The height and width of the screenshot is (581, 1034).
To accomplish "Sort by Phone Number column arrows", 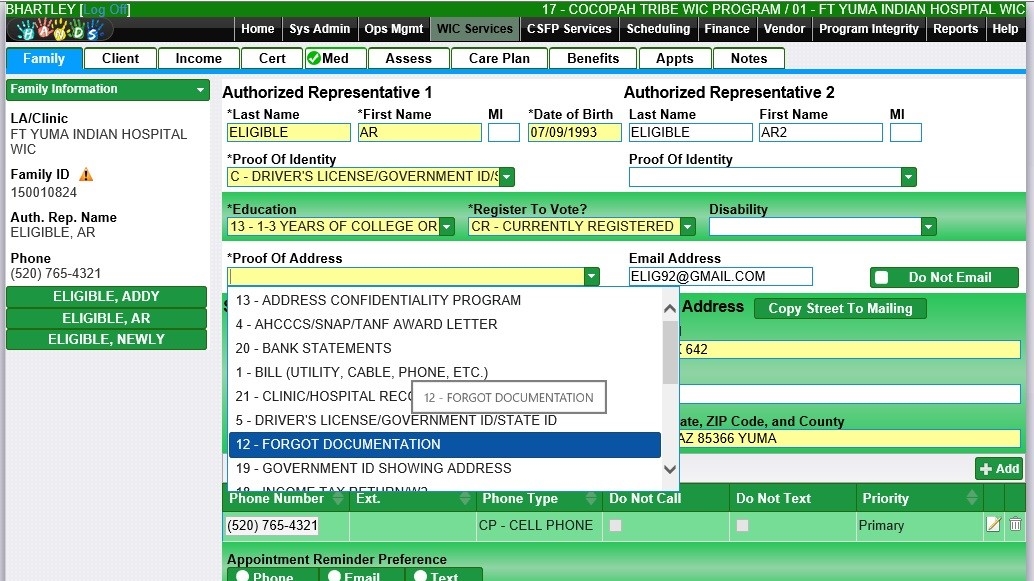I will (x=338, y=498).
